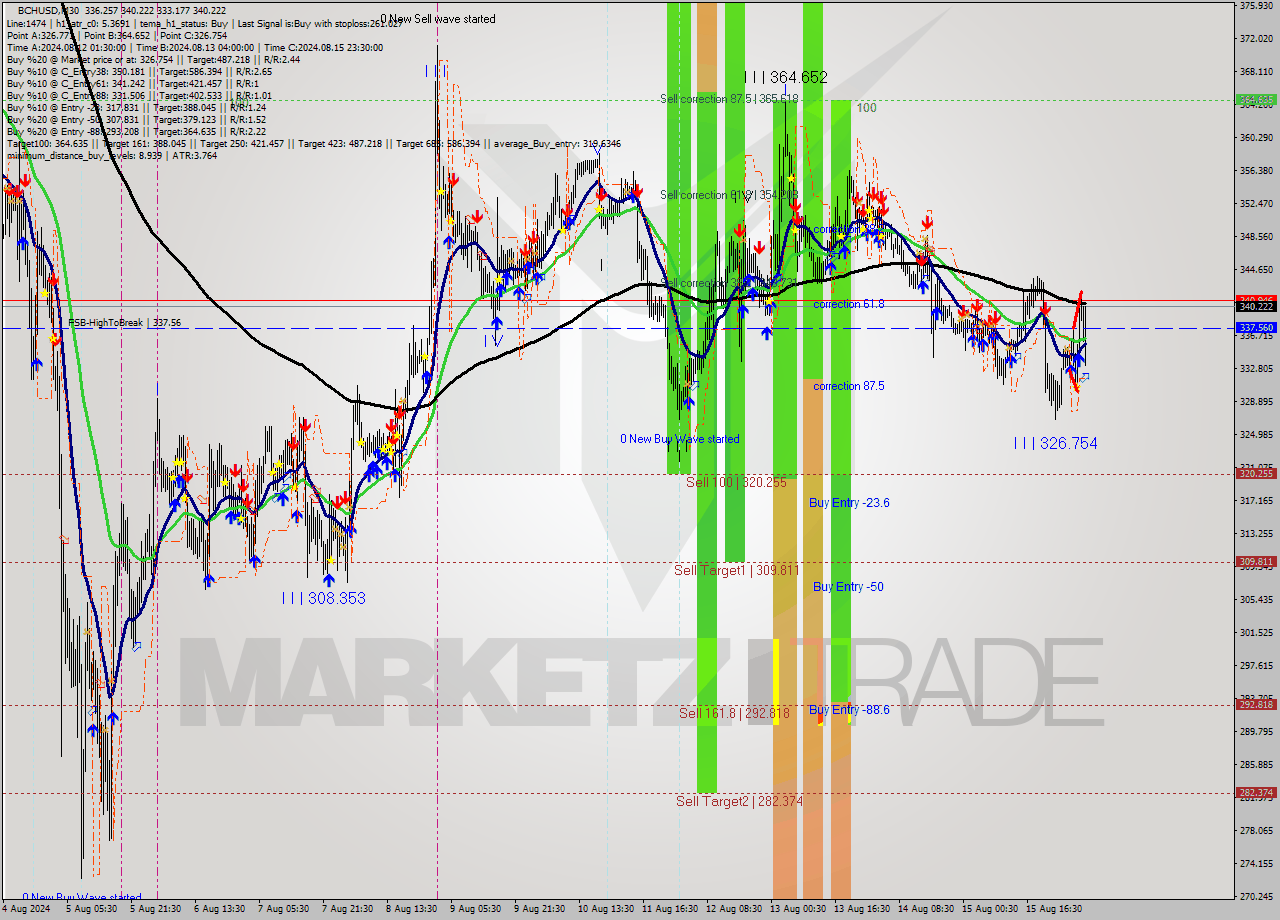Click the blue 337.560 price tag
Viewport: 1280px width, 920px height.
(1257, 327)
